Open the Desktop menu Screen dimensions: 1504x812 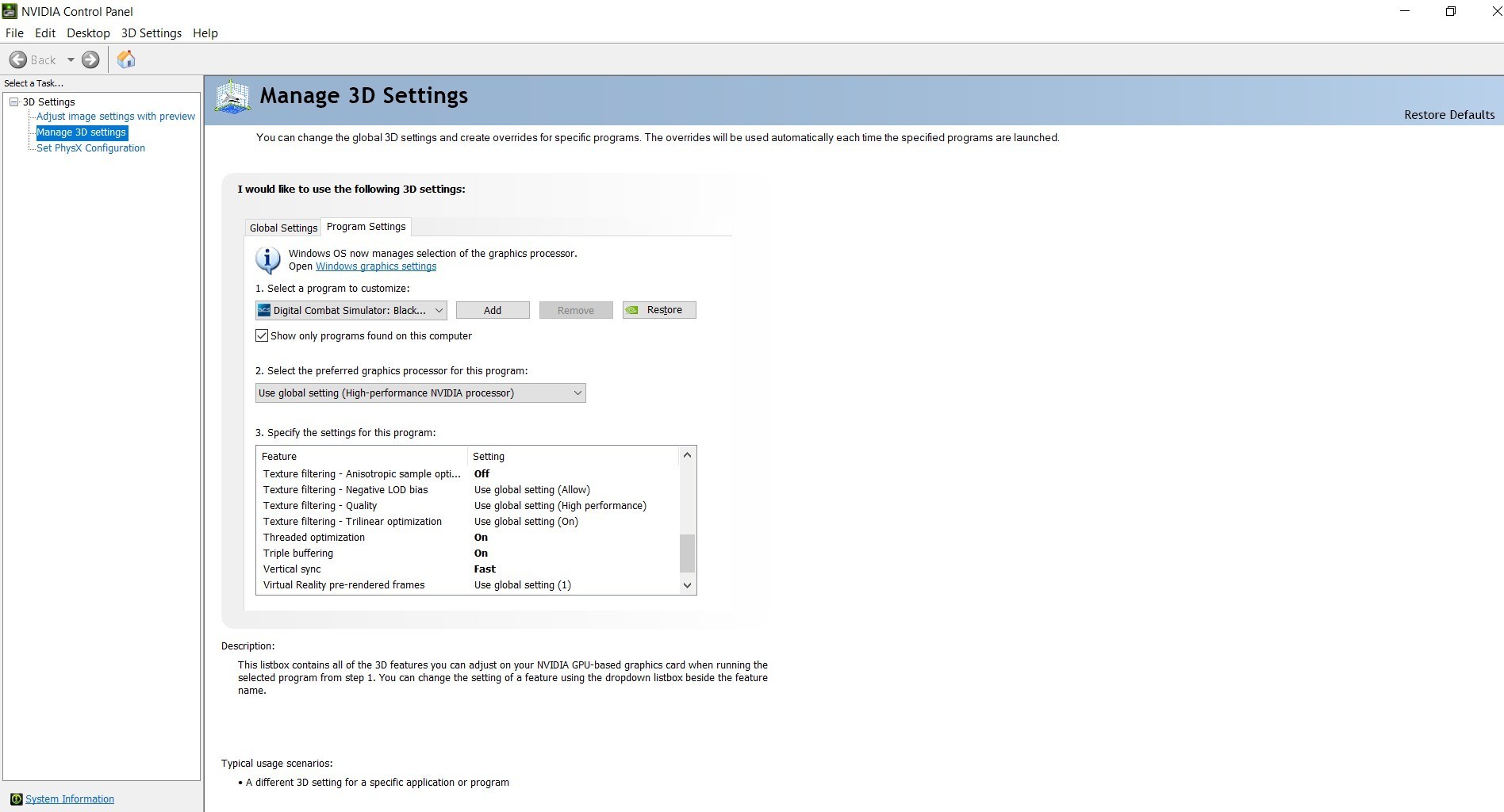[x=88, y=33]
